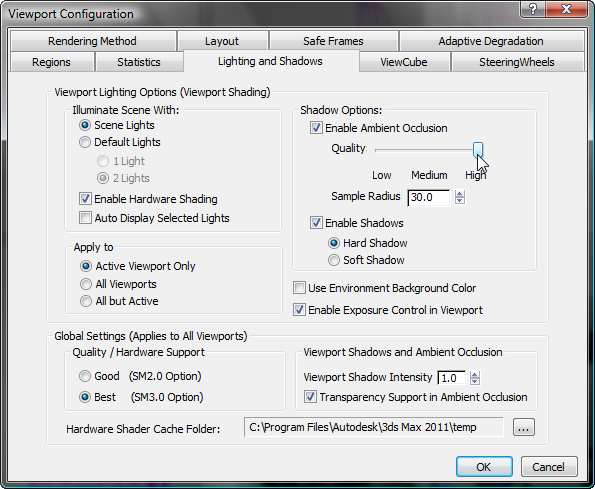The width and height of the screenshot is (595, 489).
Task: Click the Cancel button
Action: (549, 467)
